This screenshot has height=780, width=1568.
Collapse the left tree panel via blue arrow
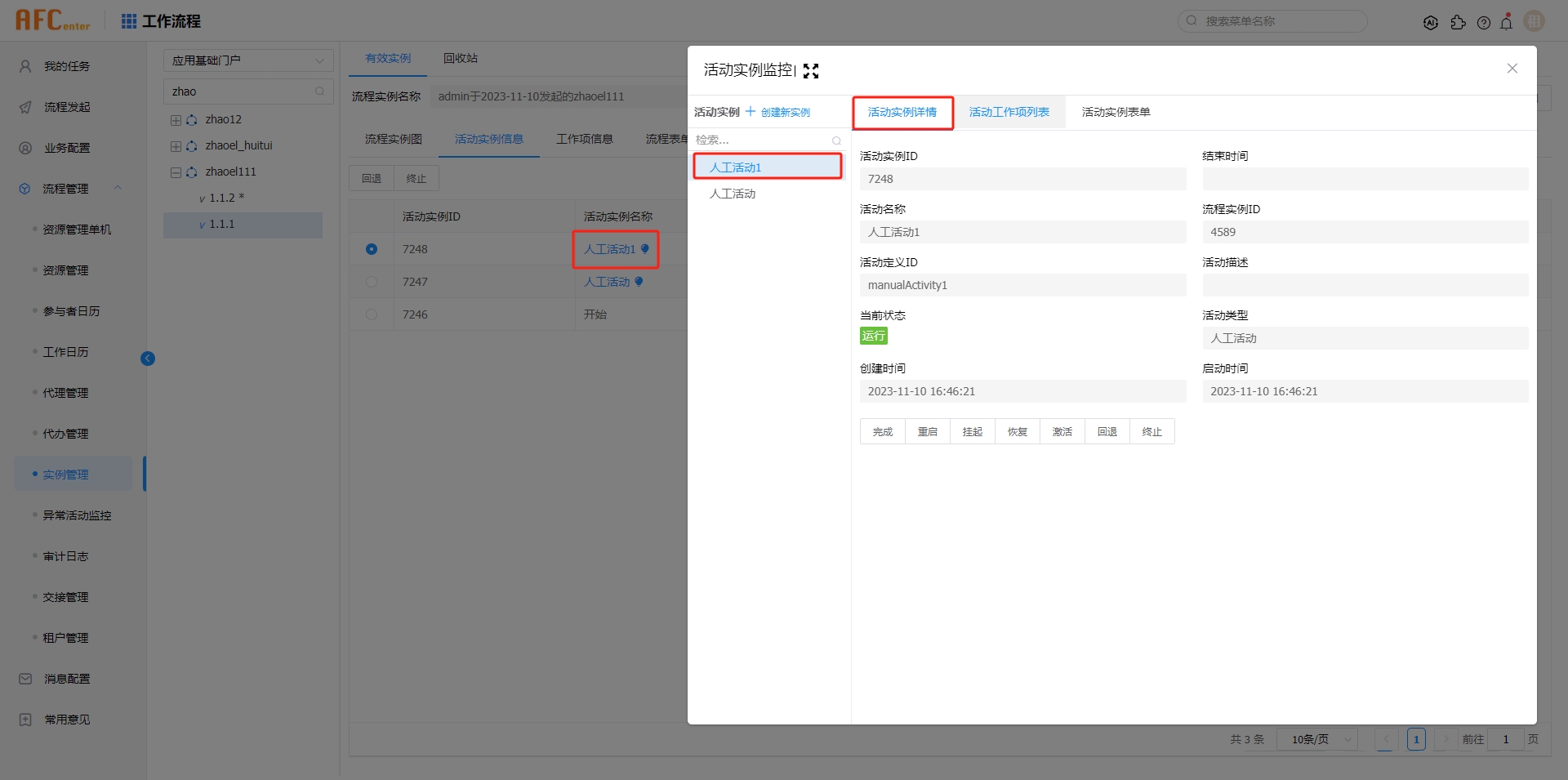(148, 359)
